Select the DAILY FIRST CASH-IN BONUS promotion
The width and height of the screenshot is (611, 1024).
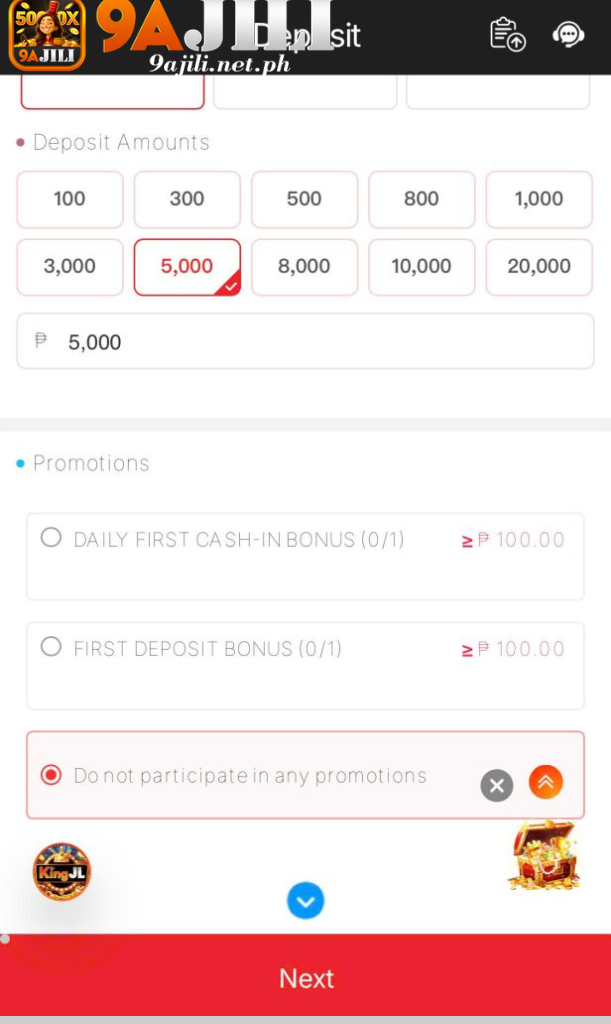pyautogui.click(x=50, y=538)
